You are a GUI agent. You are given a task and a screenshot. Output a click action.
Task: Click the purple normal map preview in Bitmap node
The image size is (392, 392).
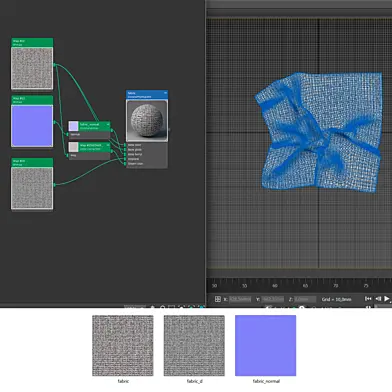pyautogui.click(x=32, y=126)
